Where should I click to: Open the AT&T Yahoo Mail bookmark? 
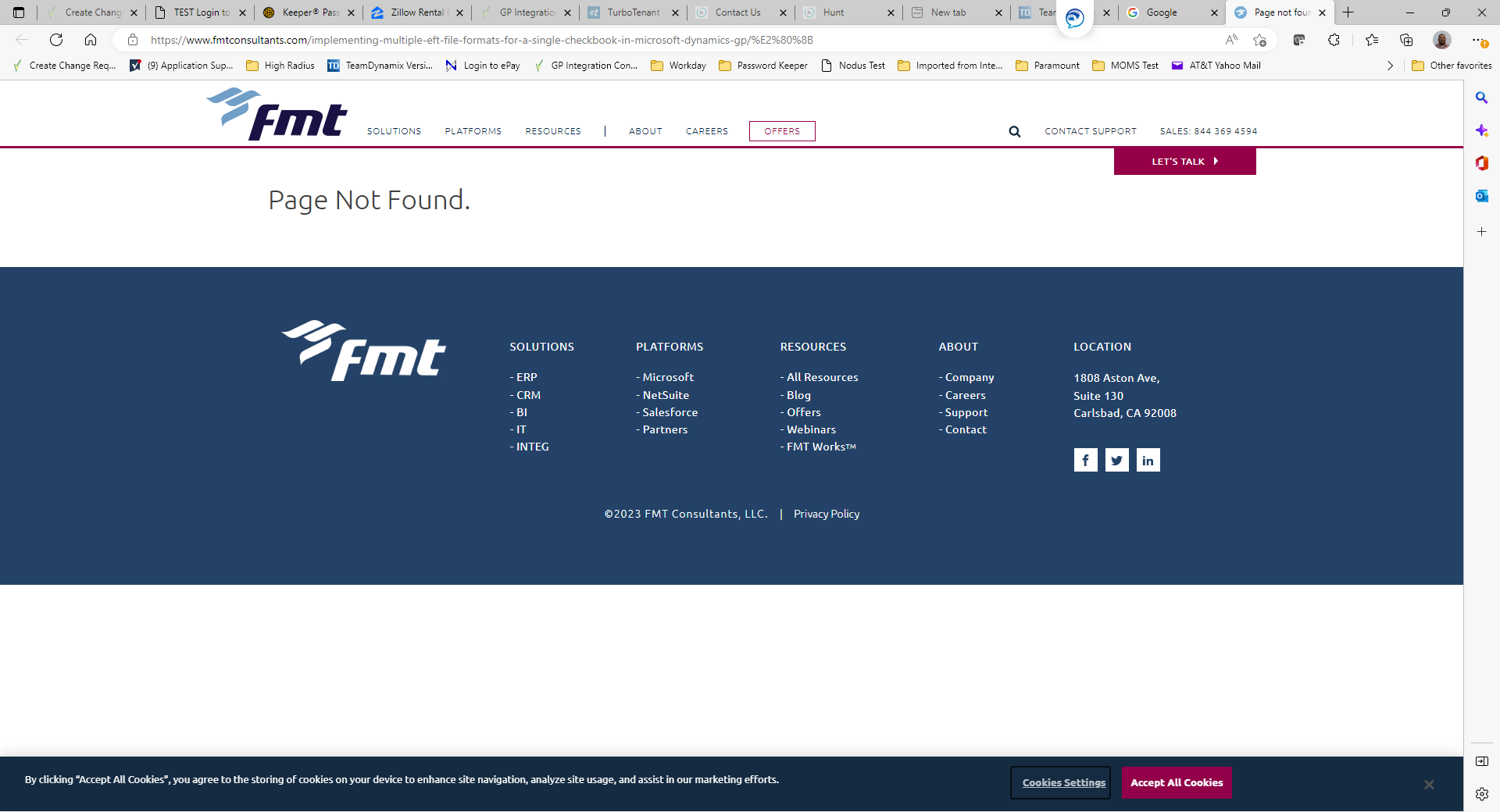[x=1216, y=66]
